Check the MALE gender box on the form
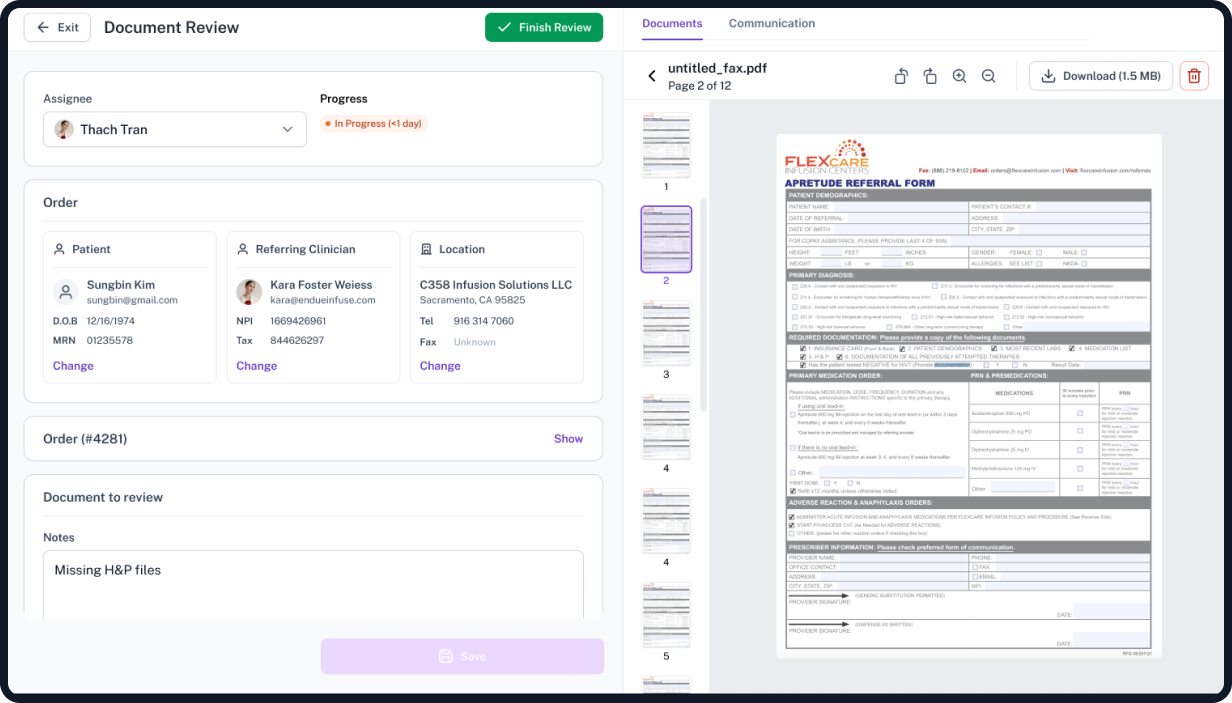This screenshot has height=703, width=1232. coord(1085,253)
